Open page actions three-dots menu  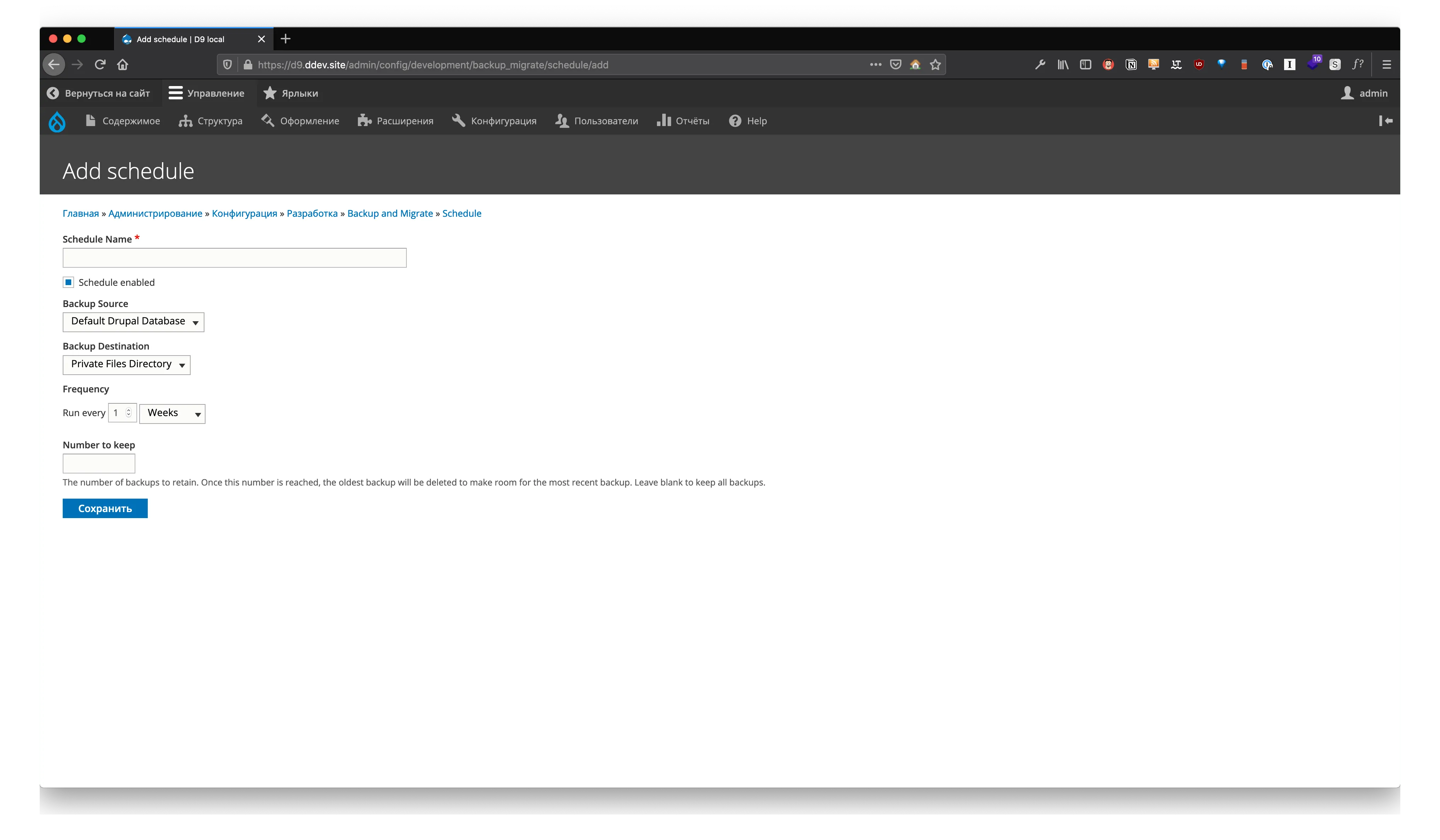pos(876,64)
